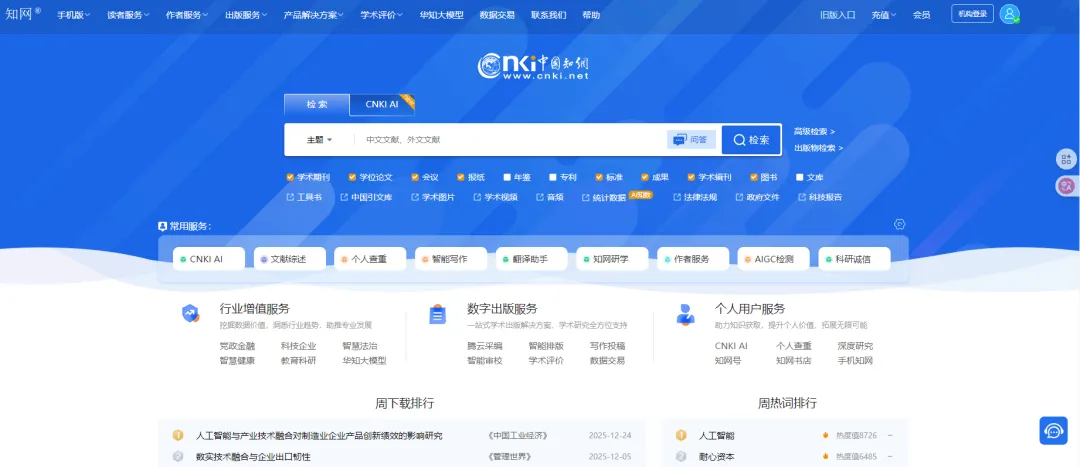Open 联系我们 in top navigation
Viewport: 1080px width, 467px height.
[548, 14]
